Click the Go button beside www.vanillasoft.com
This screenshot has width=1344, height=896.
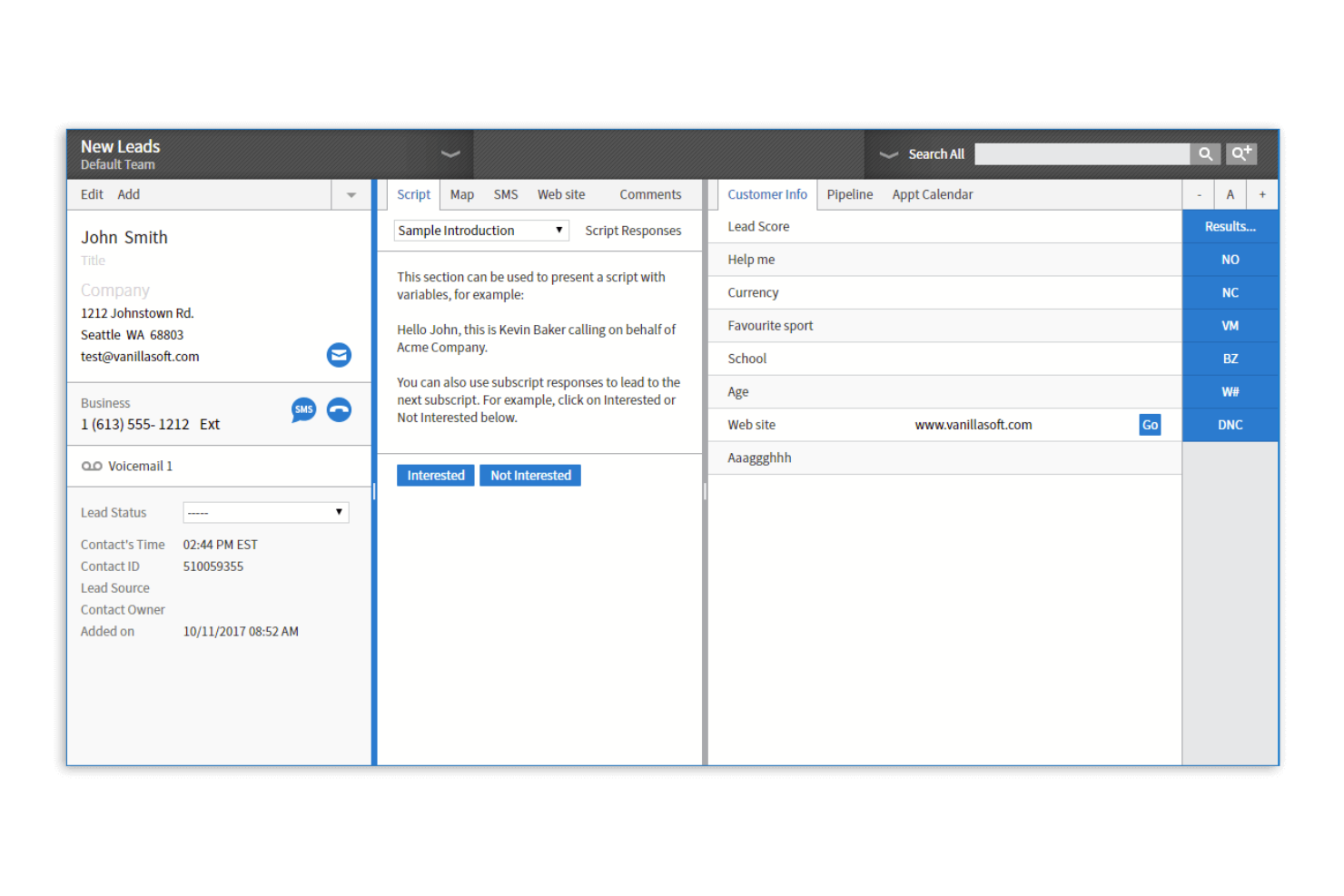[x=1150, y=425]
